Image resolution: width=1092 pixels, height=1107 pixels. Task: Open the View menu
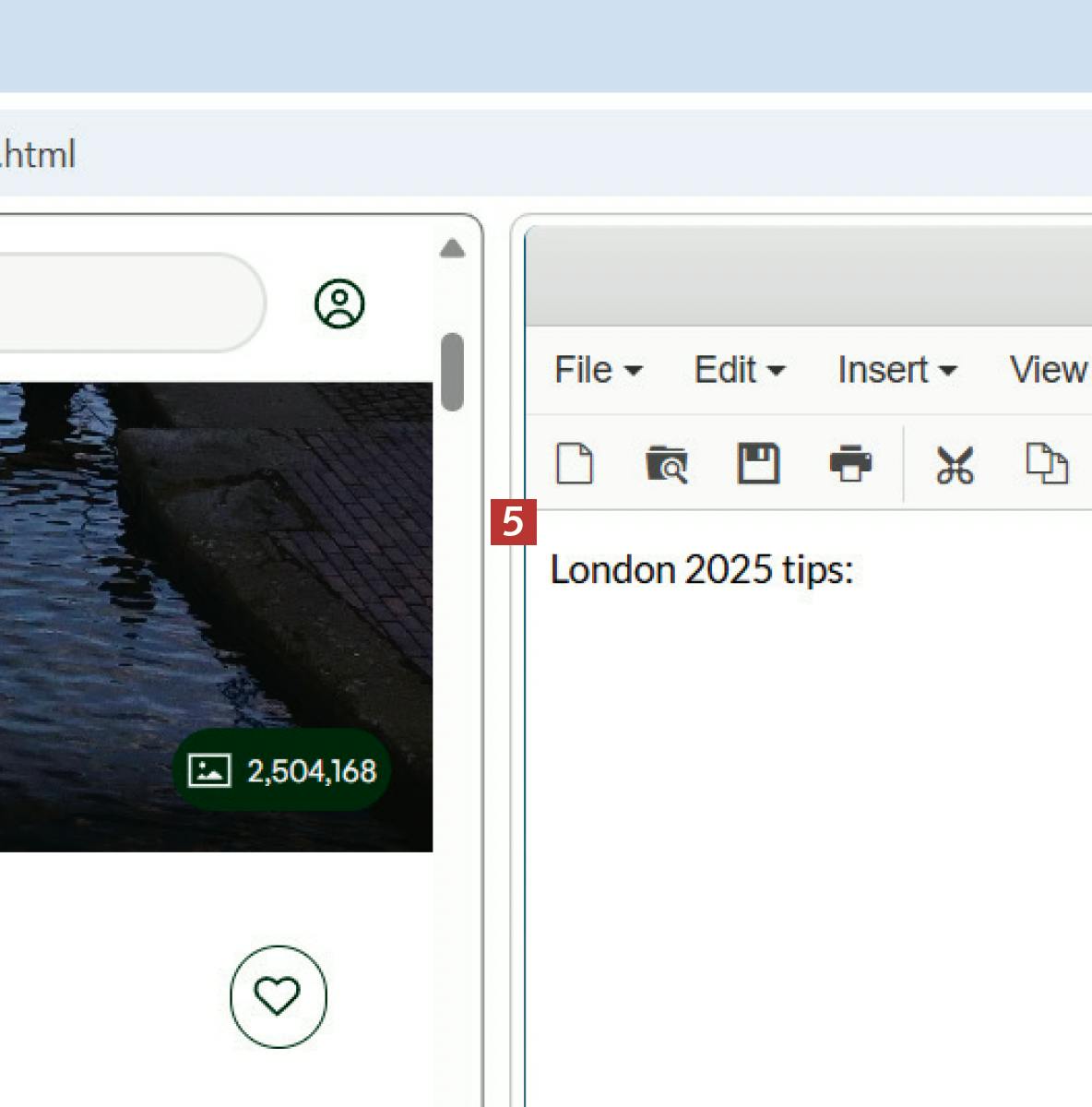point(1049,370)
